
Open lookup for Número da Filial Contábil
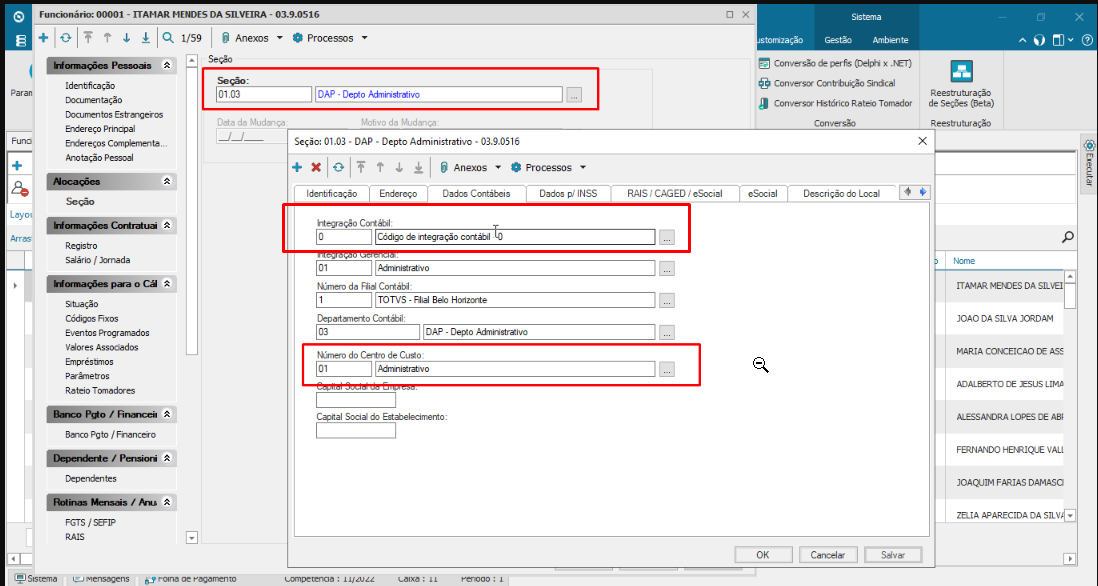point(667,300)
